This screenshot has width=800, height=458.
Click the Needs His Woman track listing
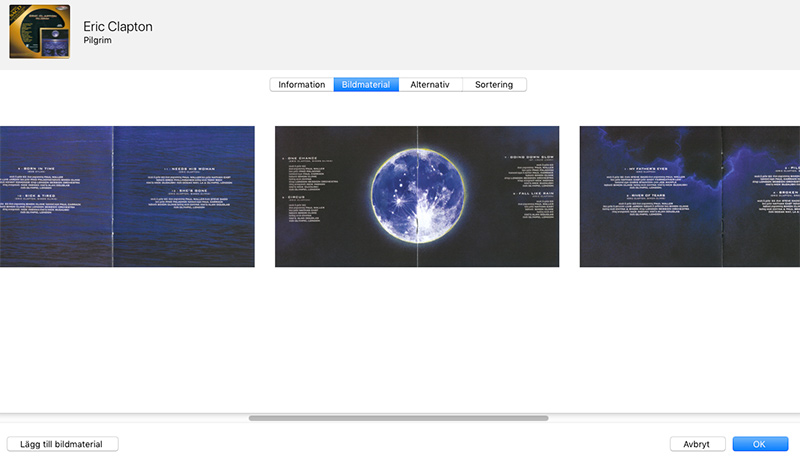click(183, 168)
